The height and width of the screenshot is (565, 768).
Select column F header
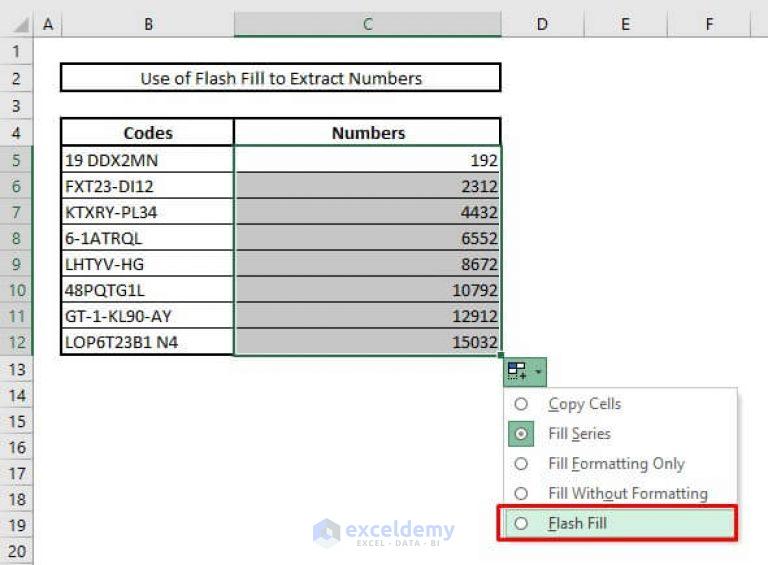[709, 24]
